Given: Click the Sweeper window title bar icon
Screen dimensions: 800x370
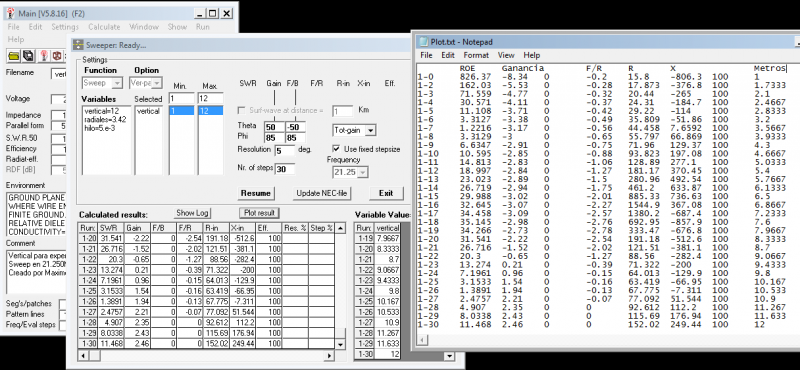Looking at the screenshot, I should (x=78, y=45).
